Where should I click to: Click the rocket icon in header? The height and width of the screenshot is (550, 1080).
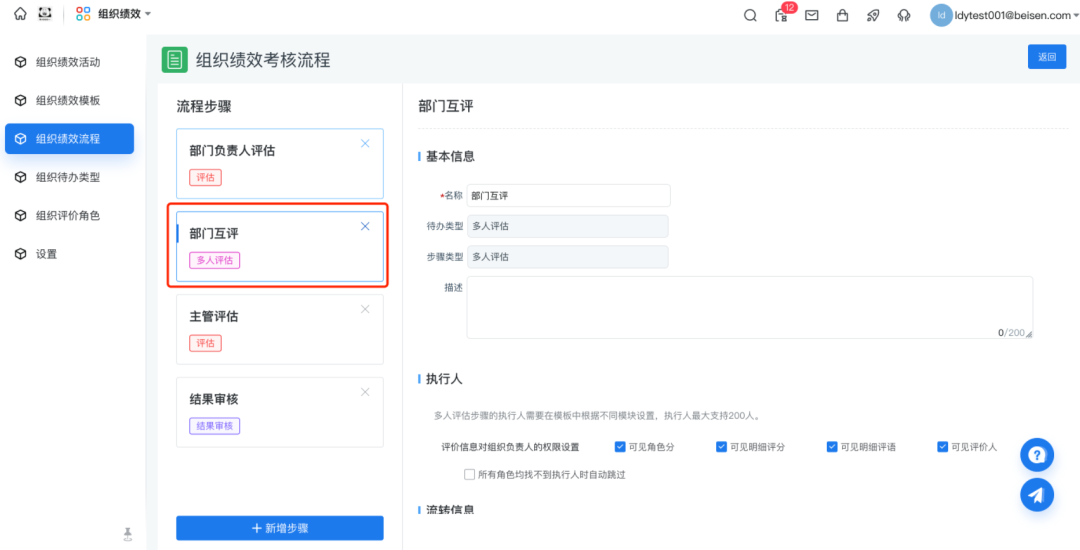pyautogui.click(x=873, y=15)
